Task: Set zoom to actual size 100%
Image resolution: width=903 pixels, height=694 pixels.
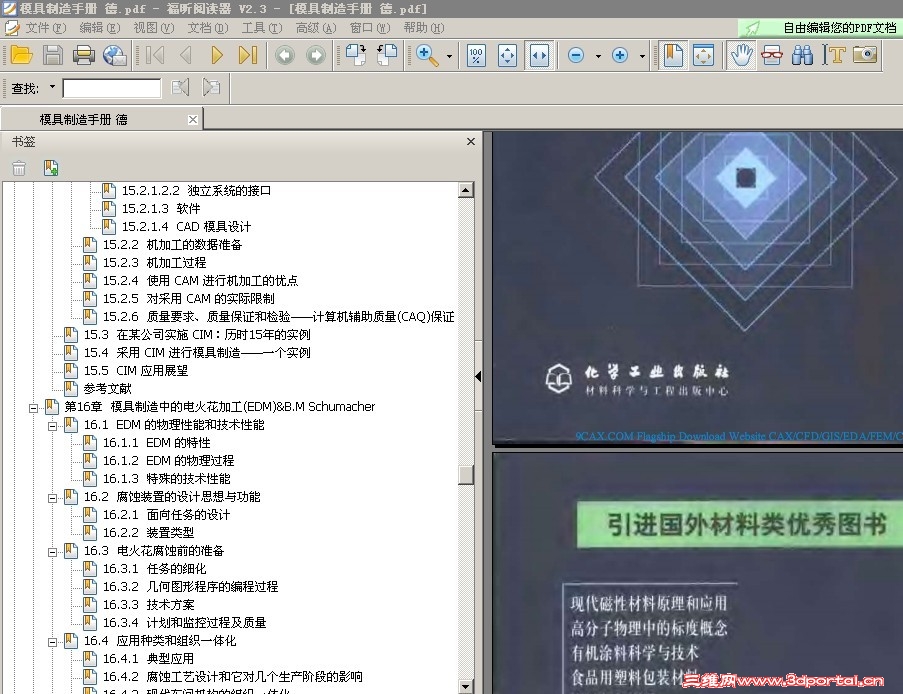Action: [x=476, y=55]
